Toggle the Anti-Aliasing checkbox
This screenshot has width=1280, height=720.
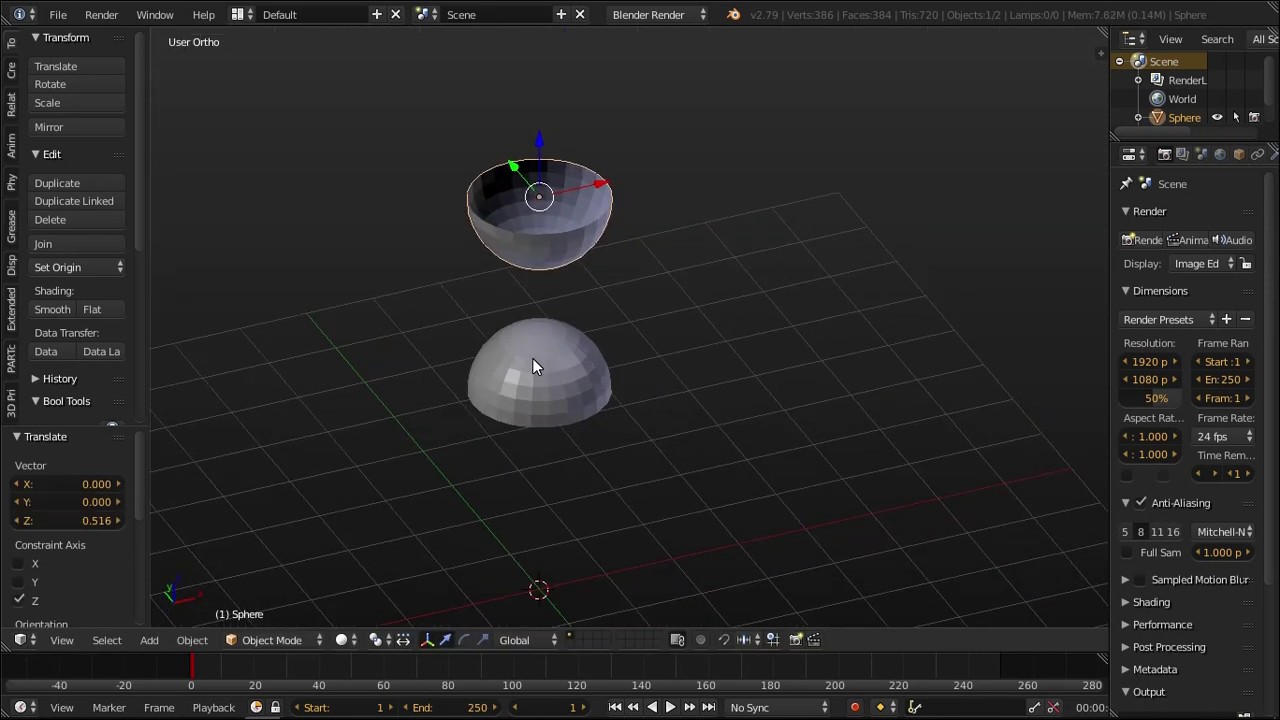coord(1142,503)
